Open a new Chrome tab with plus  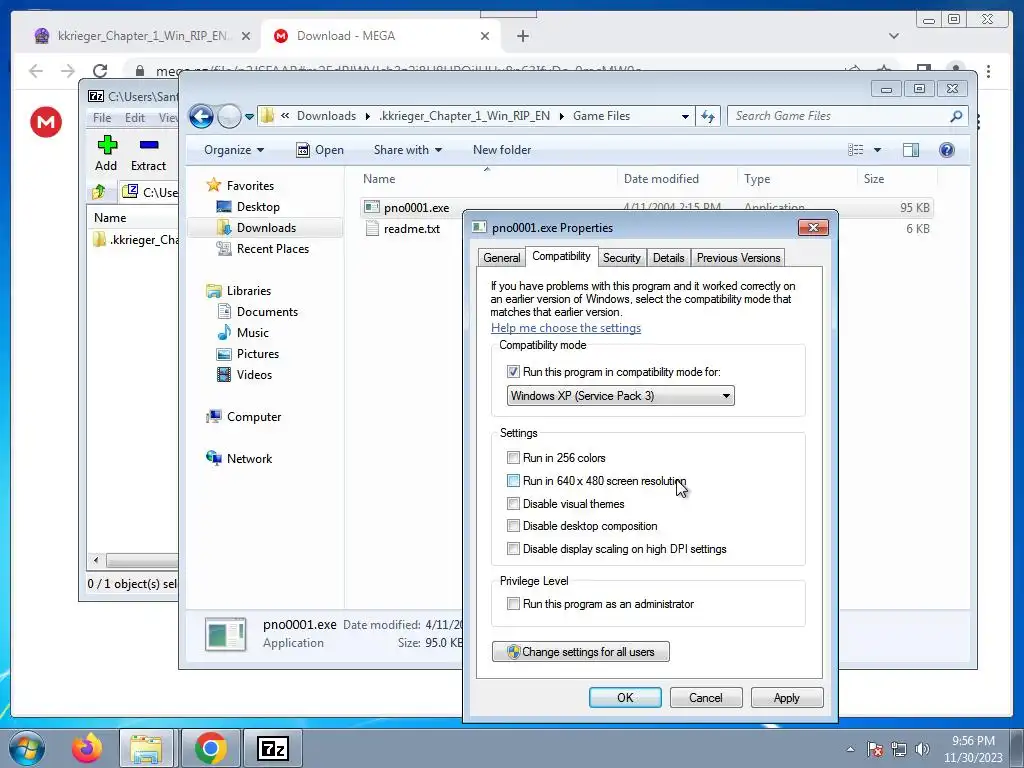522,36
